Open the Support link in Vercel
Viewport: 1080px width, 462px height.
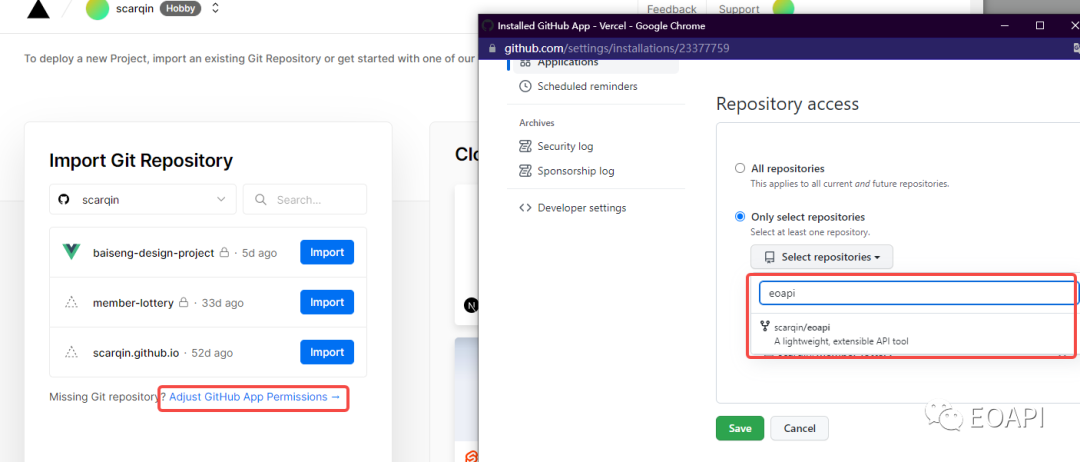(x=738, y=9)
